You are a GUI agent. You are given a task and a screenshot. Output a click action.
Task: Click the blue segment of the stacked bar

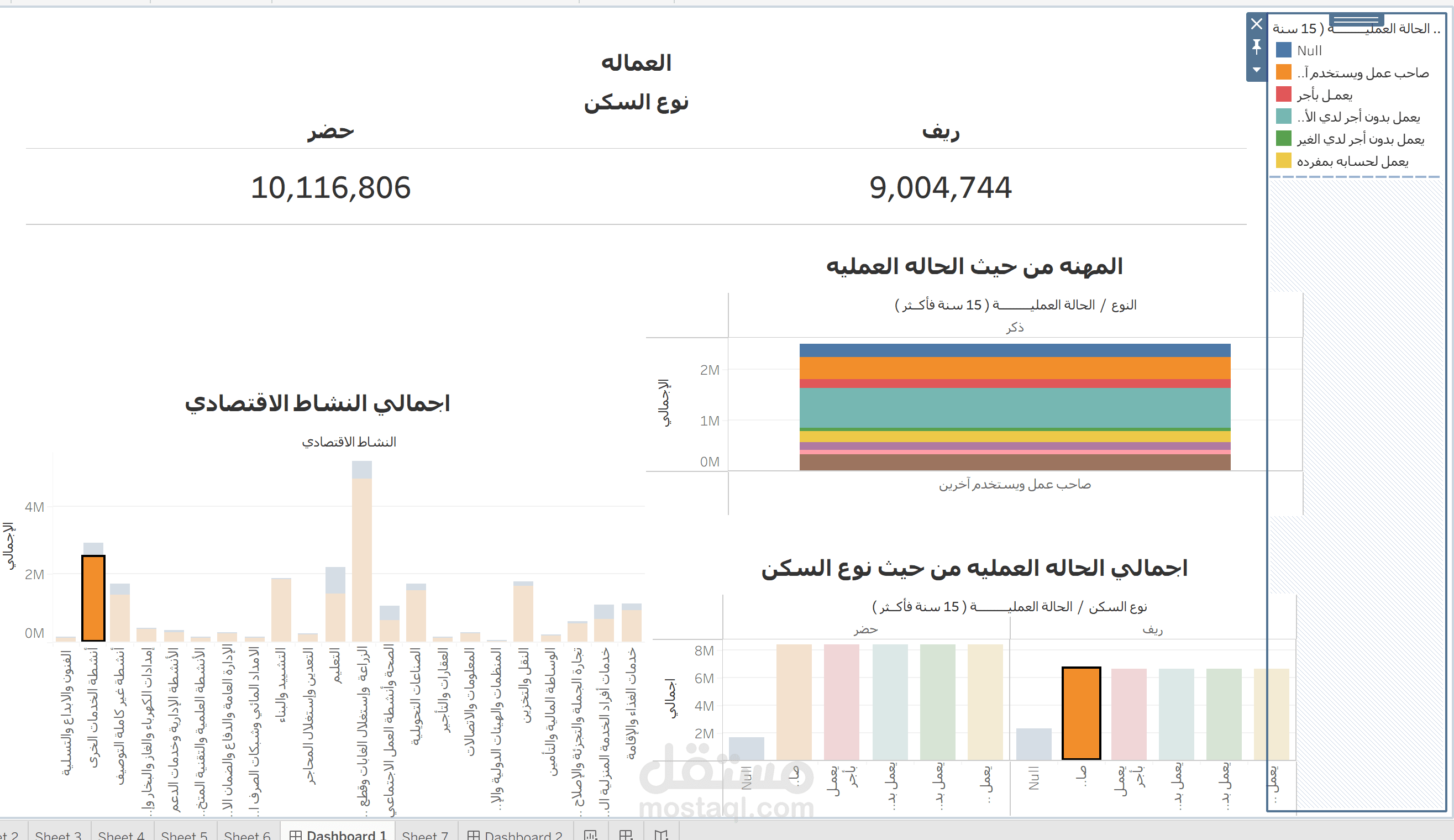1015,350
